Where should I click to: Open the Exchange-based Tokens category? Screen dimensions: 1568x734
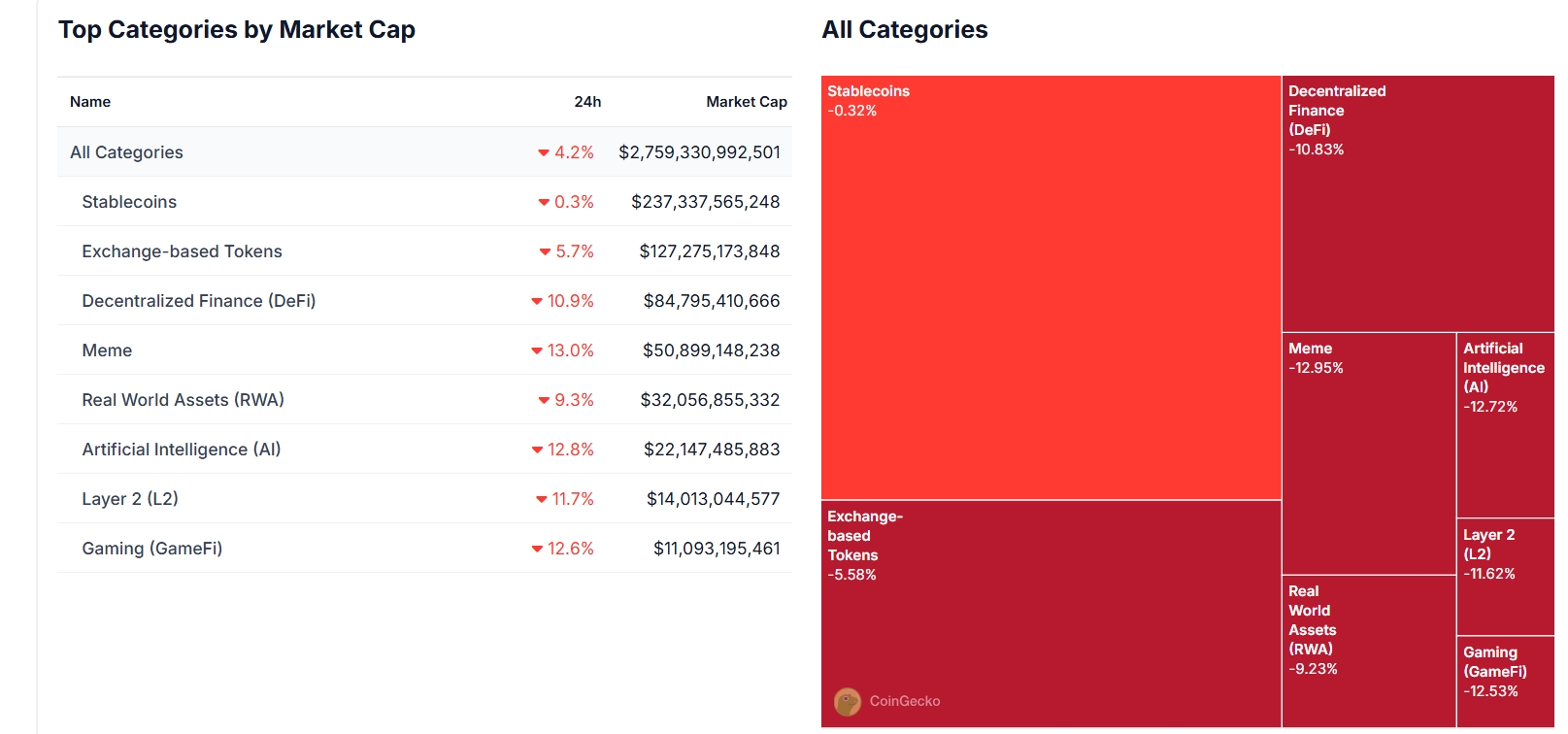pyautogui.click(x=182, y=251)
